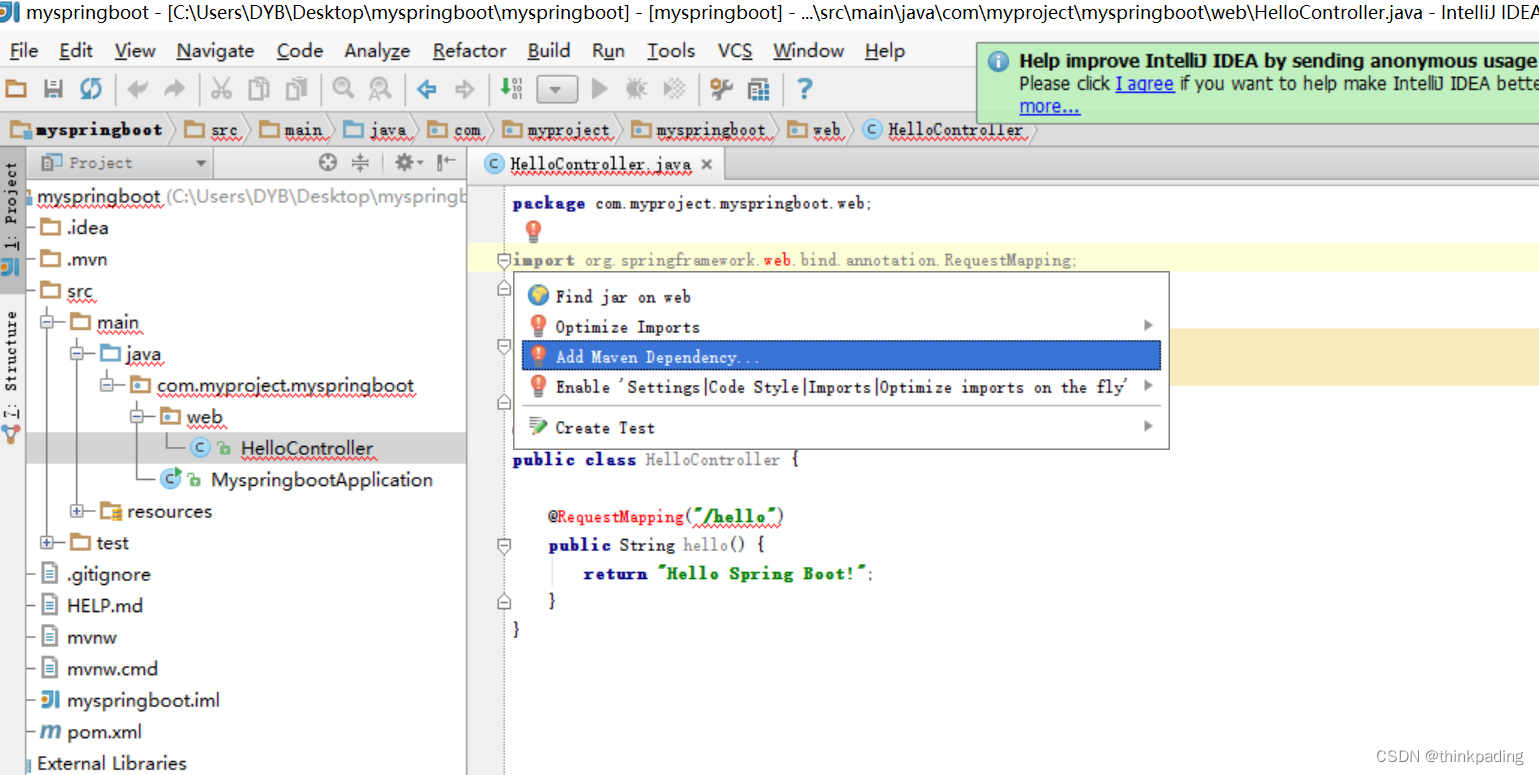Image resolution: width=1539 pixels, height=775 pixels.
Task: Open the run configuration dropdown
Action: coord(557,90)
